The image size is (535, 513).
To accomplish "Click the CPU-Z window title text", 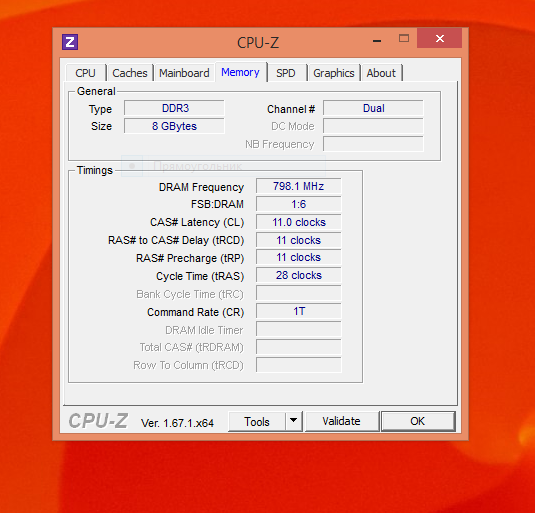I will point(258,43).
